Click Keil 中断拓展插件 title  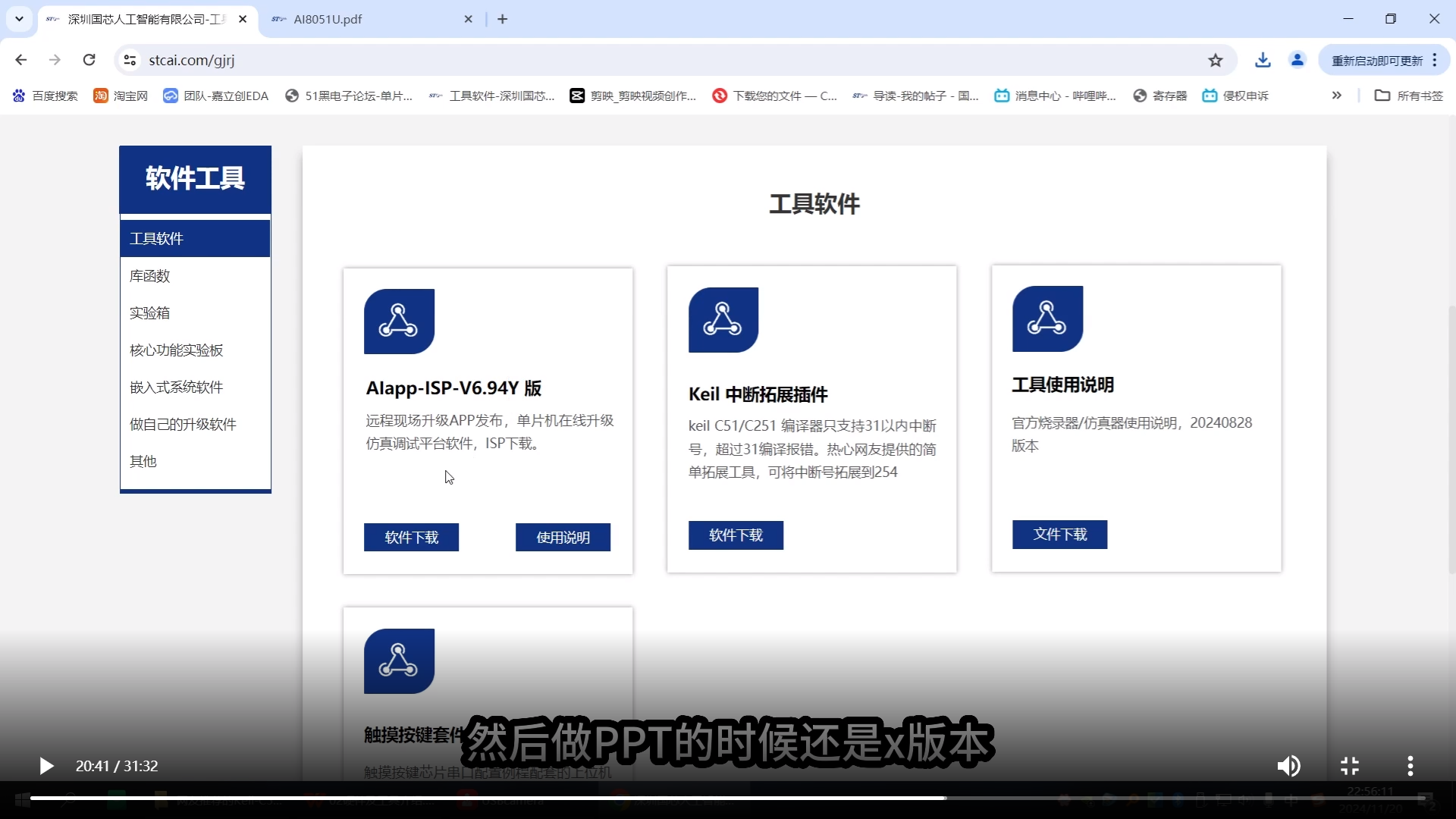(758, 394)
